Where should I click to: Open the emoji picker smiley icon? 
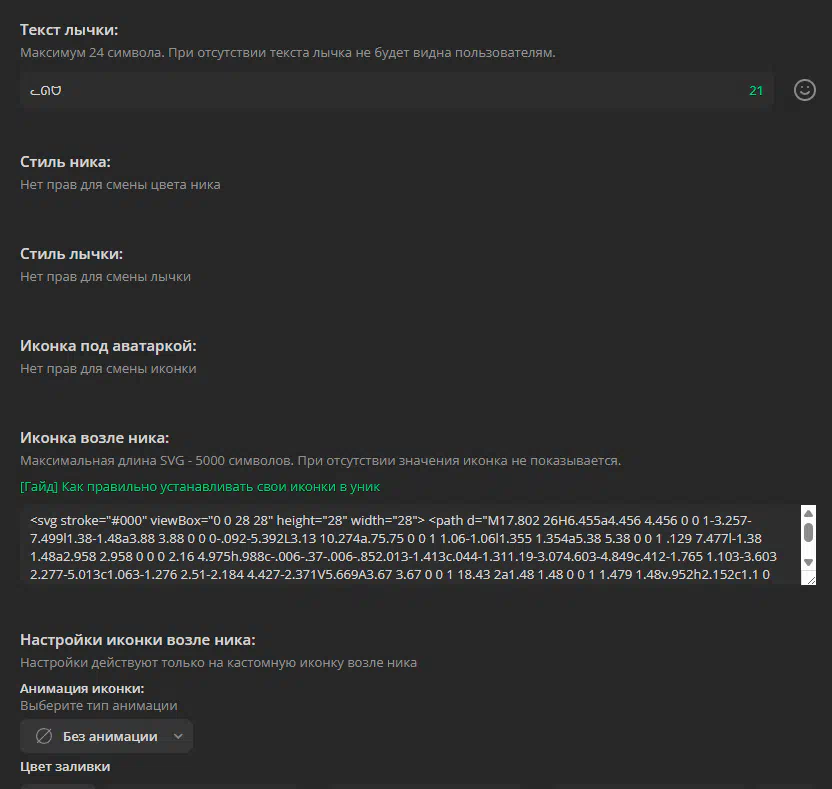click(804, 90)
